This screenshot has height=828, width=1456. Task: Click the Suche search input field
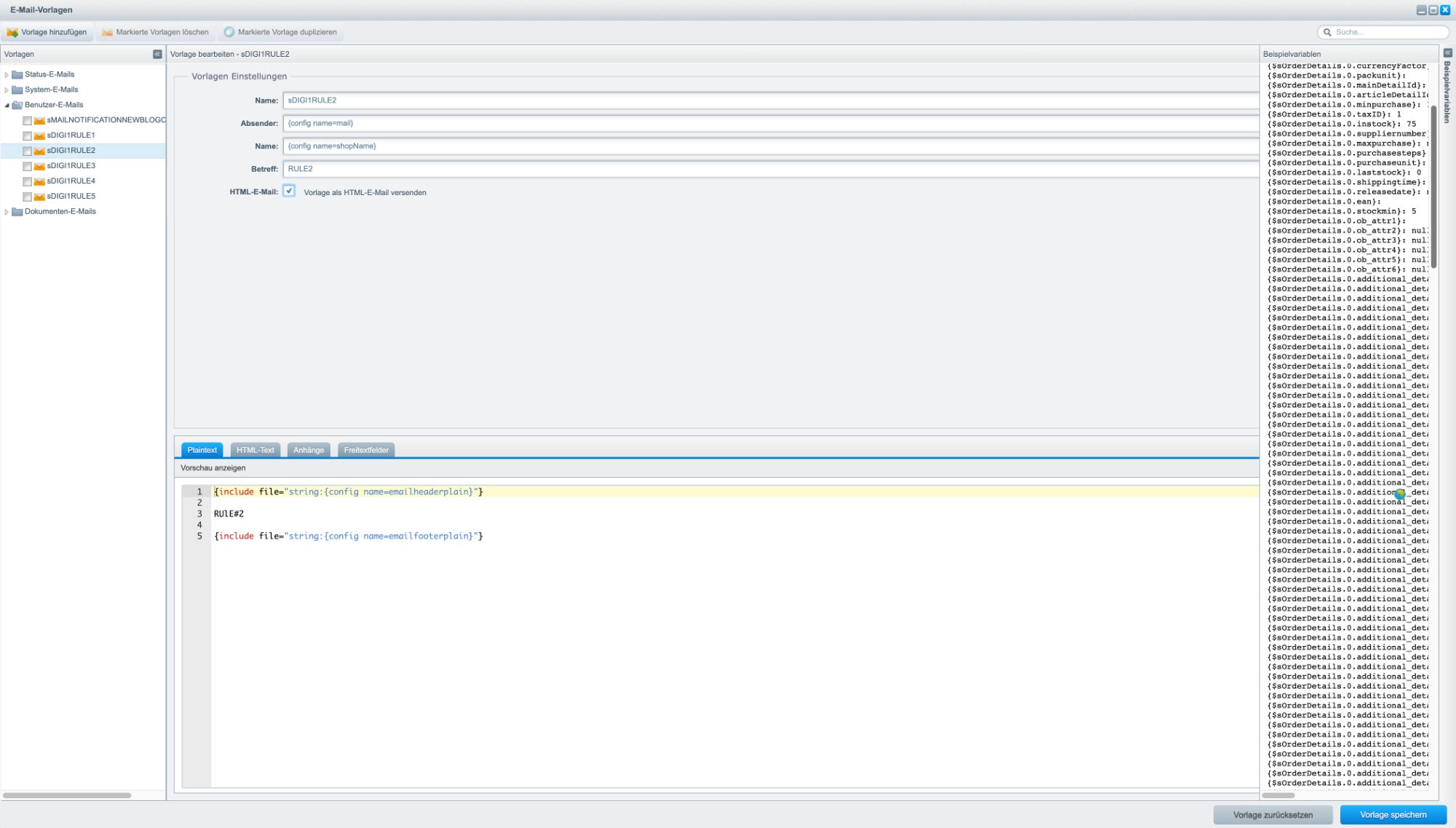(1383, 32)
